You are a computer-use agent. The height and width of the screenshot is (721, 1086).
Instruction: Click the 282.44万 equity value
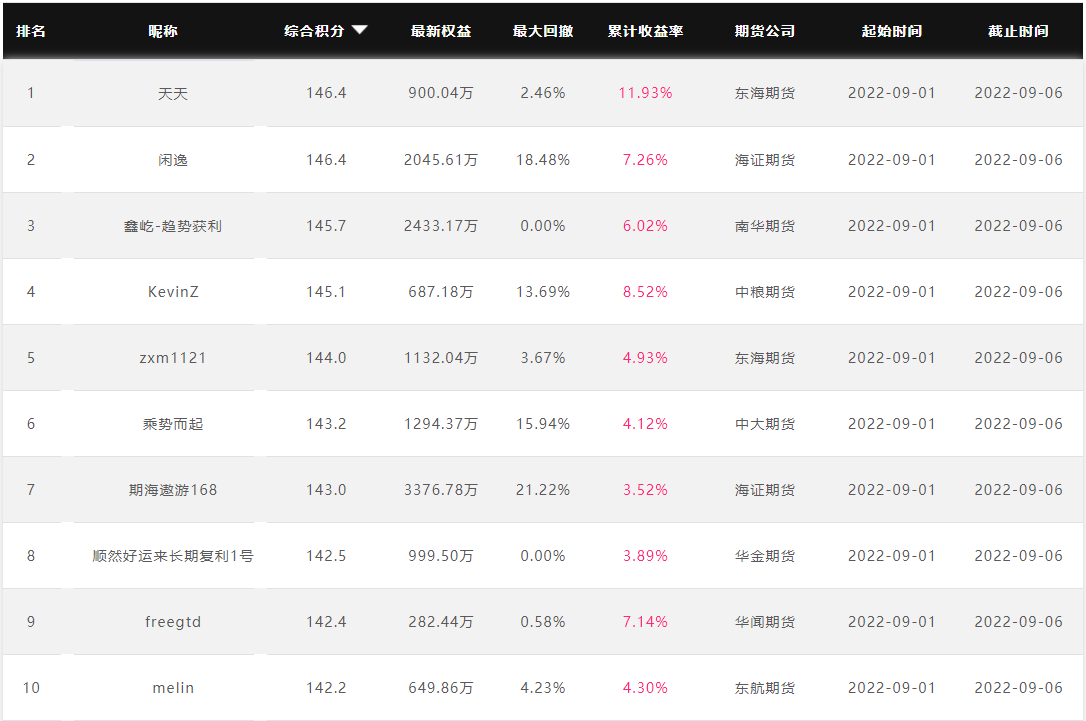click(440, 622)
